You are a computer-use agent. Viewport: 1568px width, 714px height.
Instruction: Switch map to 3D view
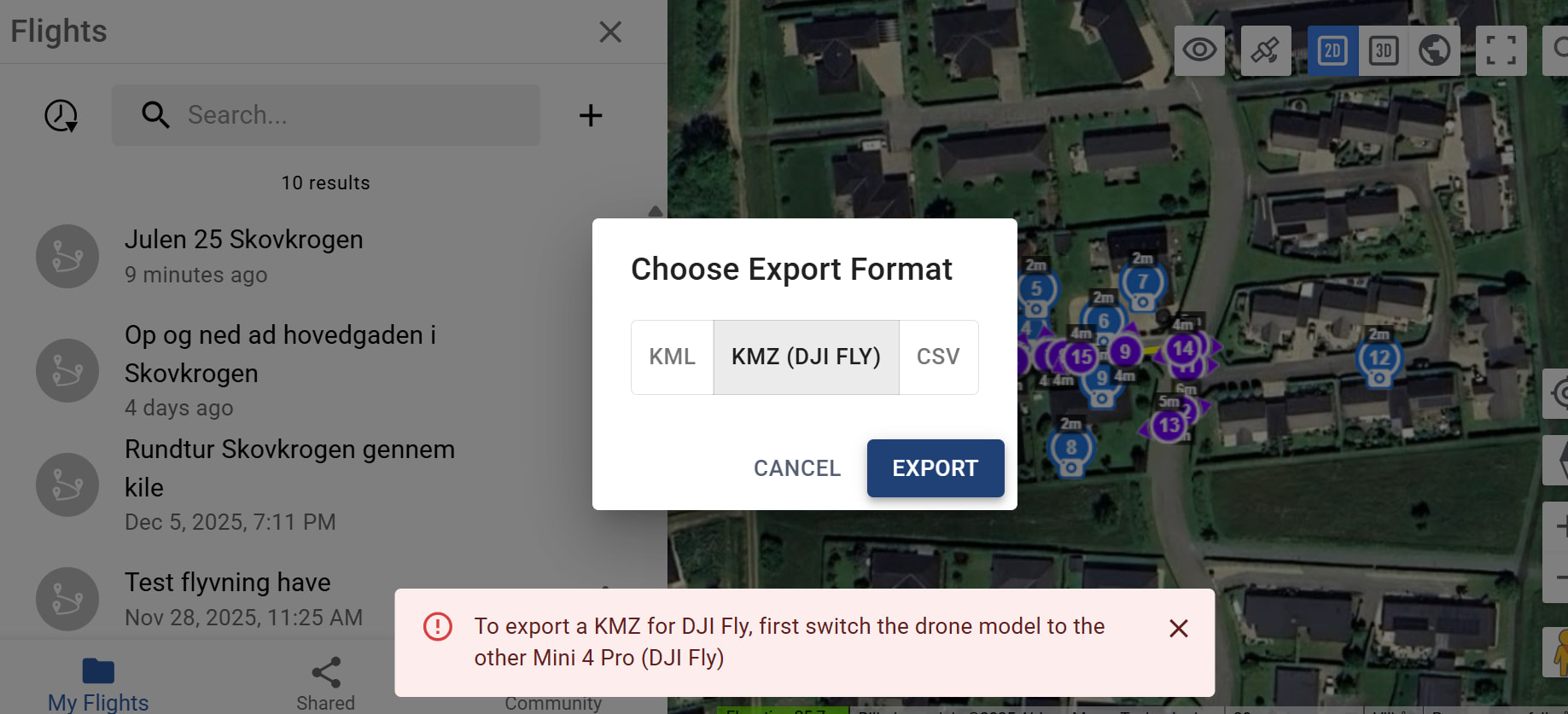pyautogui.click(x=1384, y=50)
